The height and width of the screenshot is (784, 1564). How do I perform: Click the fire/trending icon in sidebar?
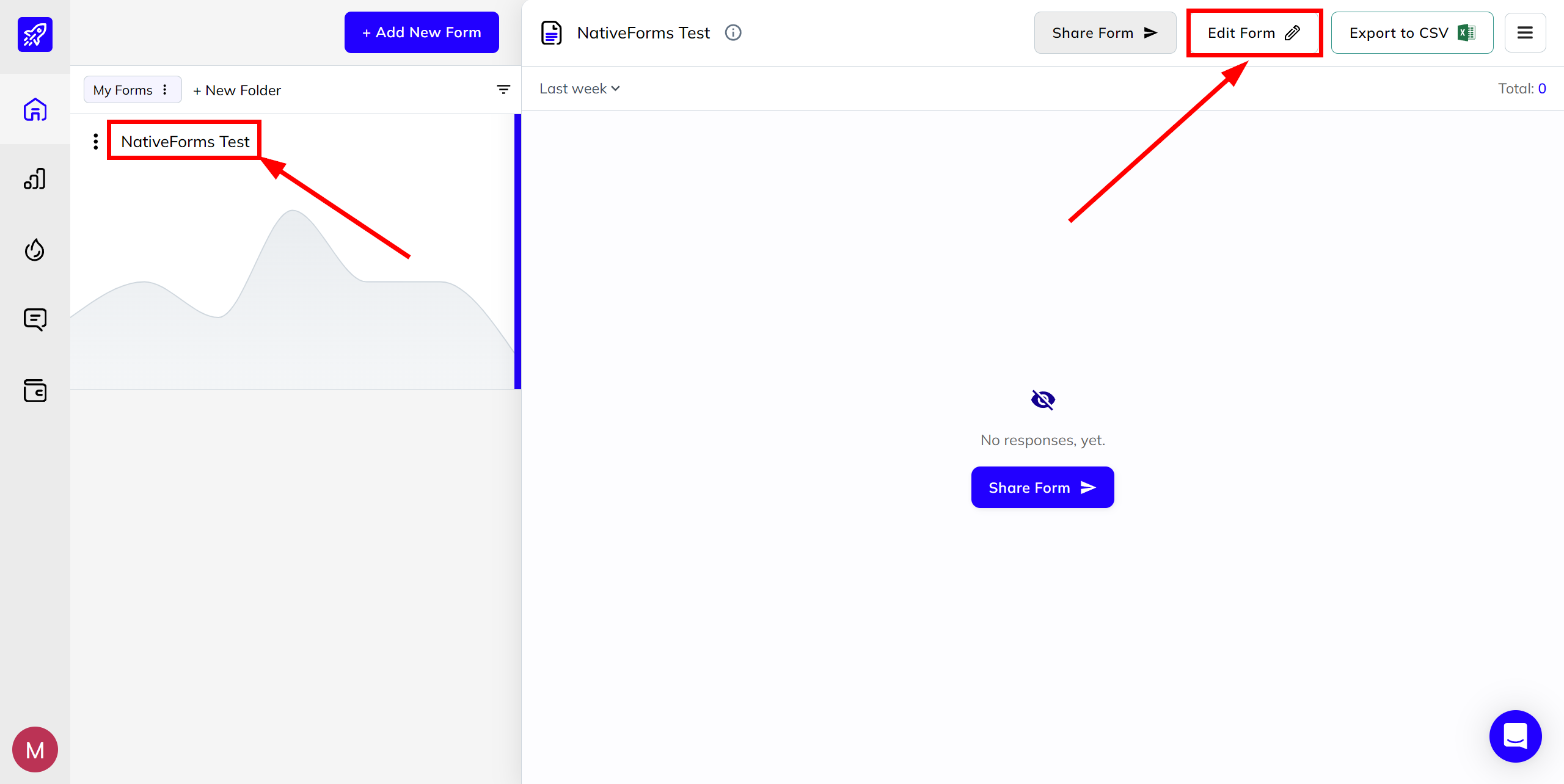(34, 250)
